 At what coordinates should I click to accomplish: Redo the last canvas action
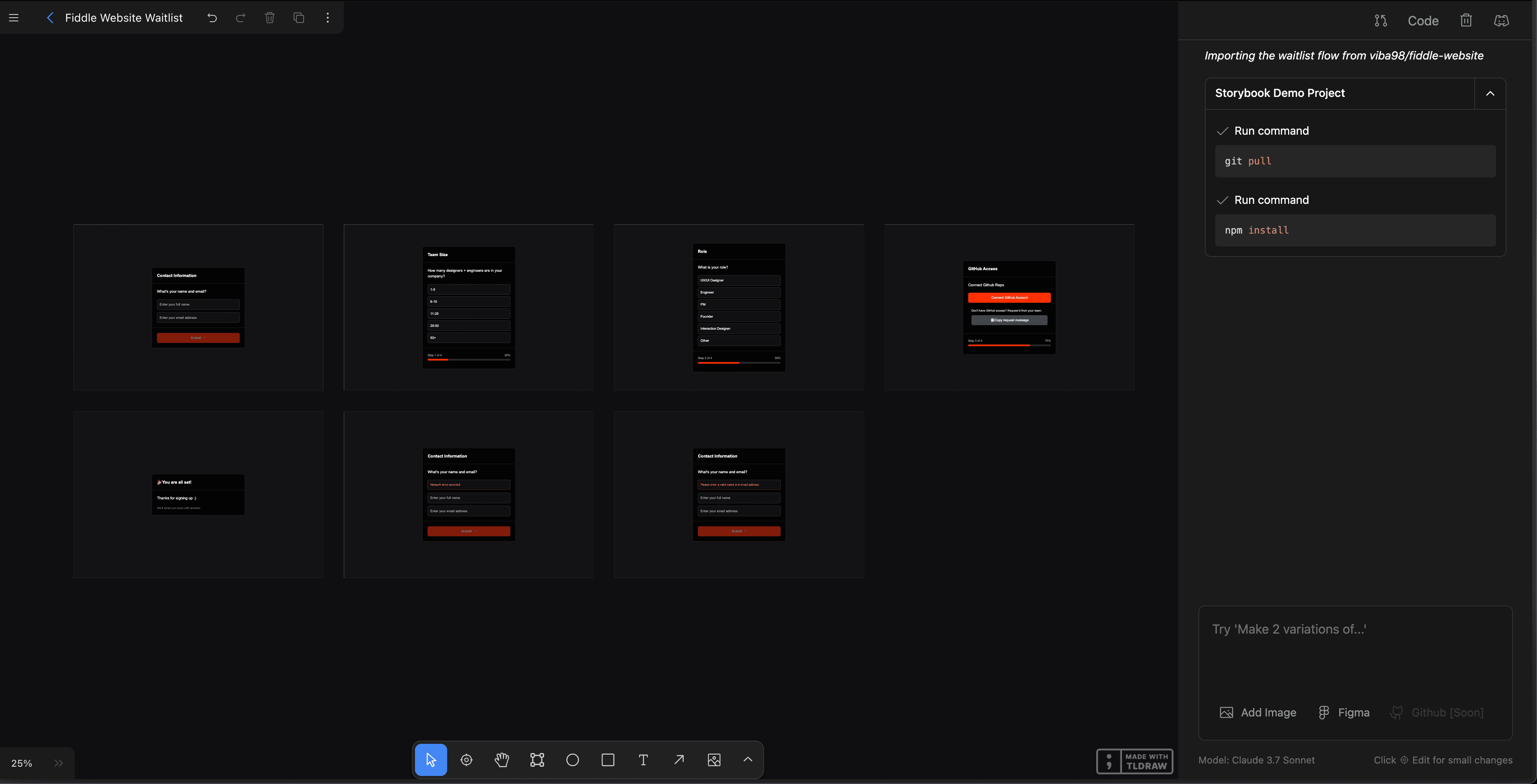(x=240, y=18)
